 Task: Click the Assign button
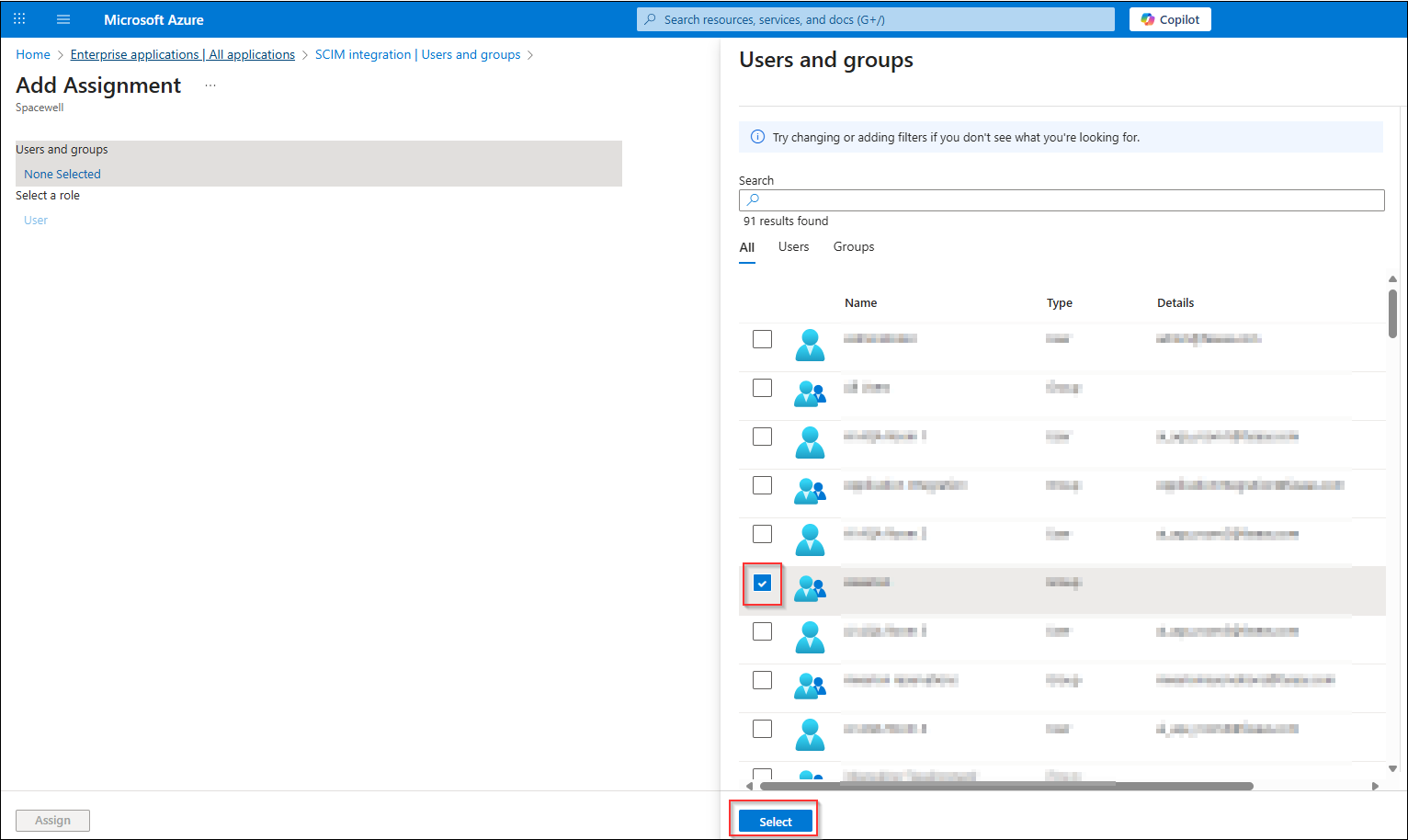[x=53, y=821]
